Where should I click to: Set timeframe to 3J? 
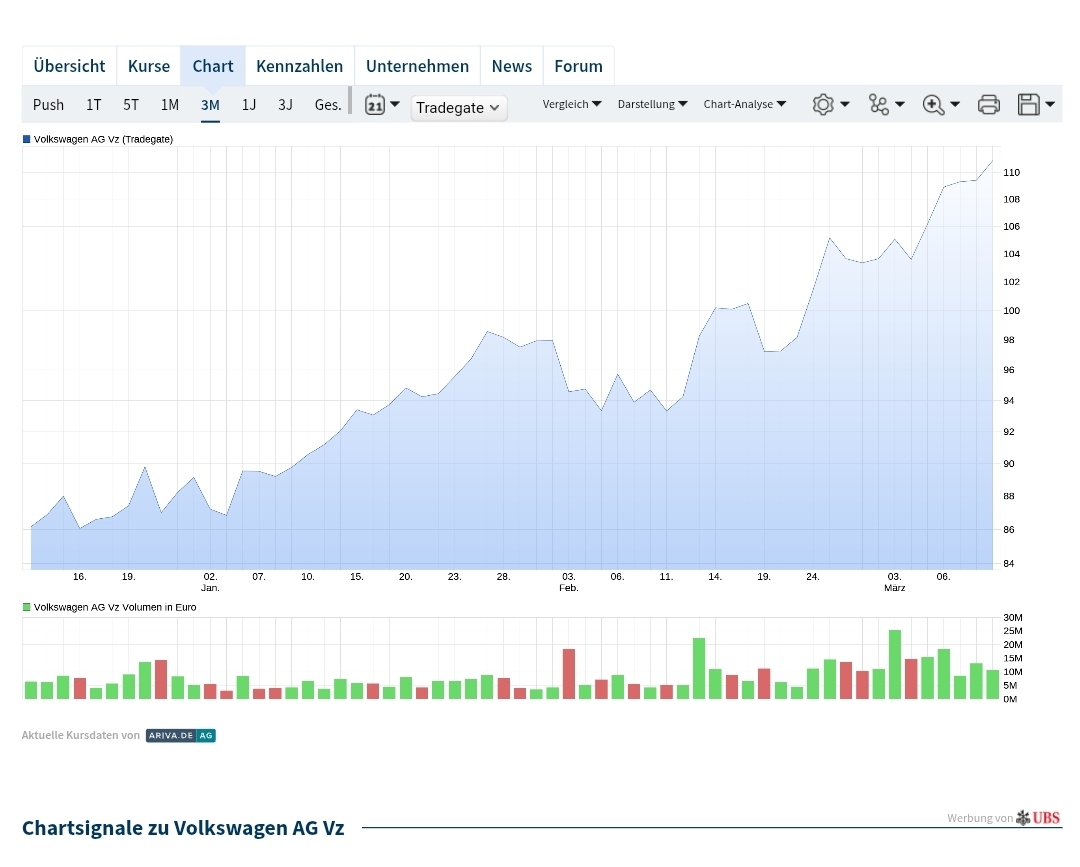tap(285, 105)
